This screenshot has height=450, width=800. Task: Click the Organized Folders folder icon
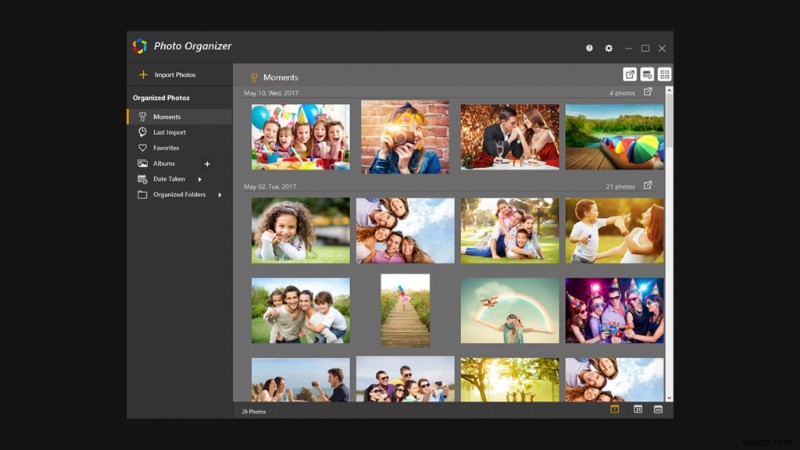click(x=142, y=194)
